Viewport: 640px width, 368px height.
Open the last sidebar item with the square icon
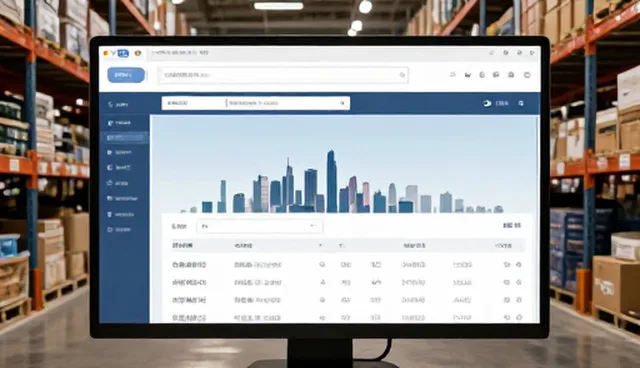(119, 230)
